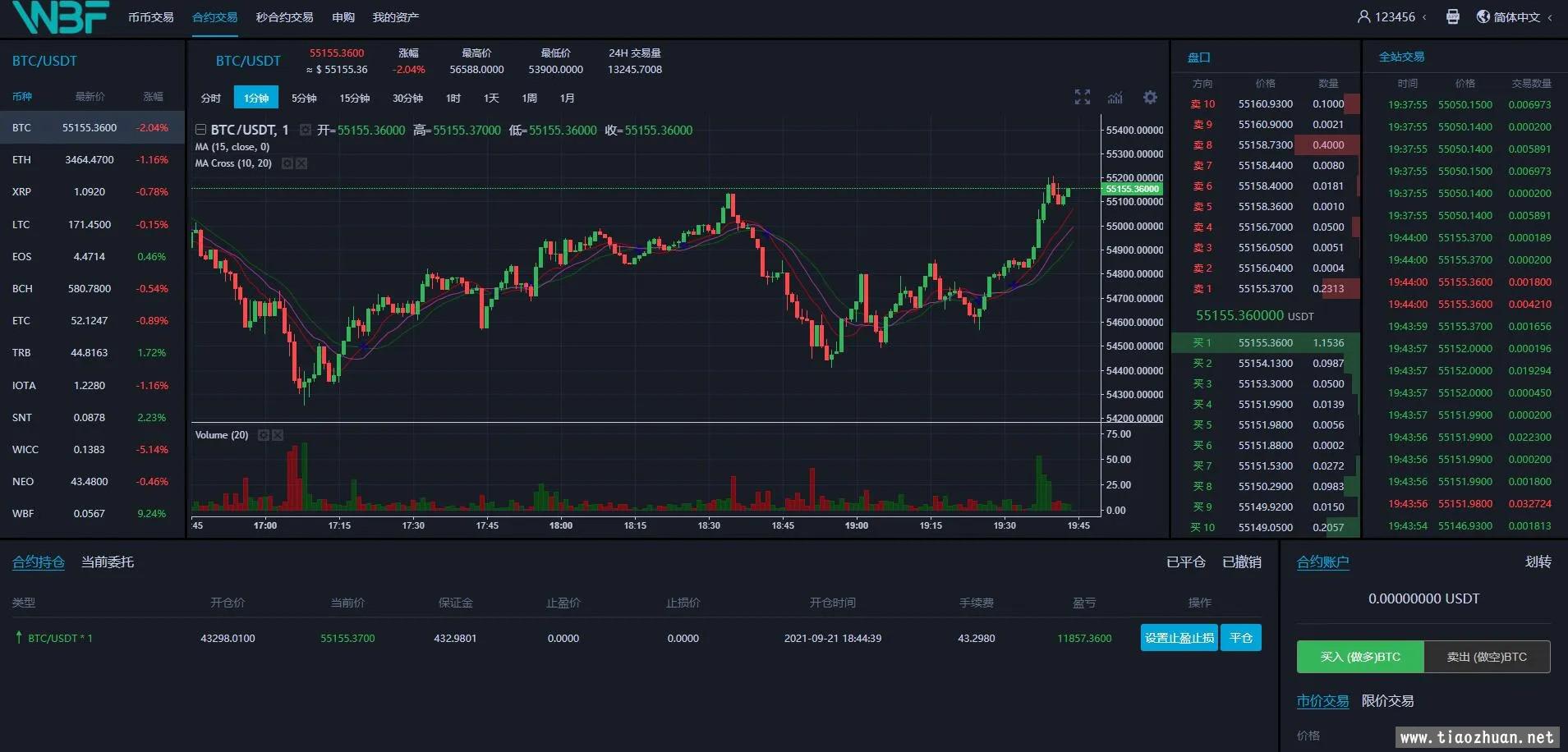Screen dimensions: 1568x752
Task: Switch chart interval to 15分钟
Action: (x=354, y=98)
